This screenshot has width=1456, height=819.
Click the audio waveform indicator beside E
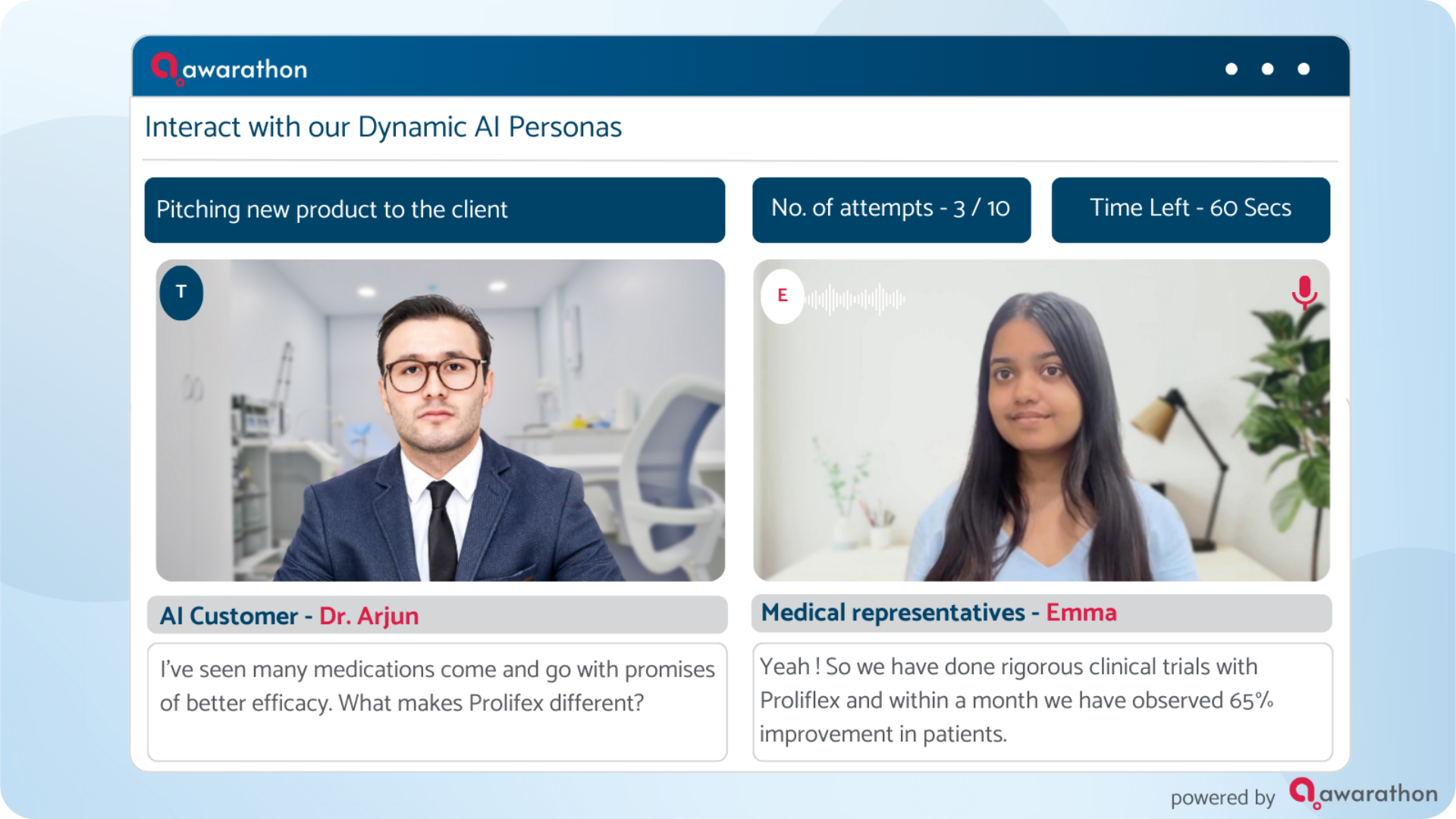pyautogui.click(x=855, y=300)
